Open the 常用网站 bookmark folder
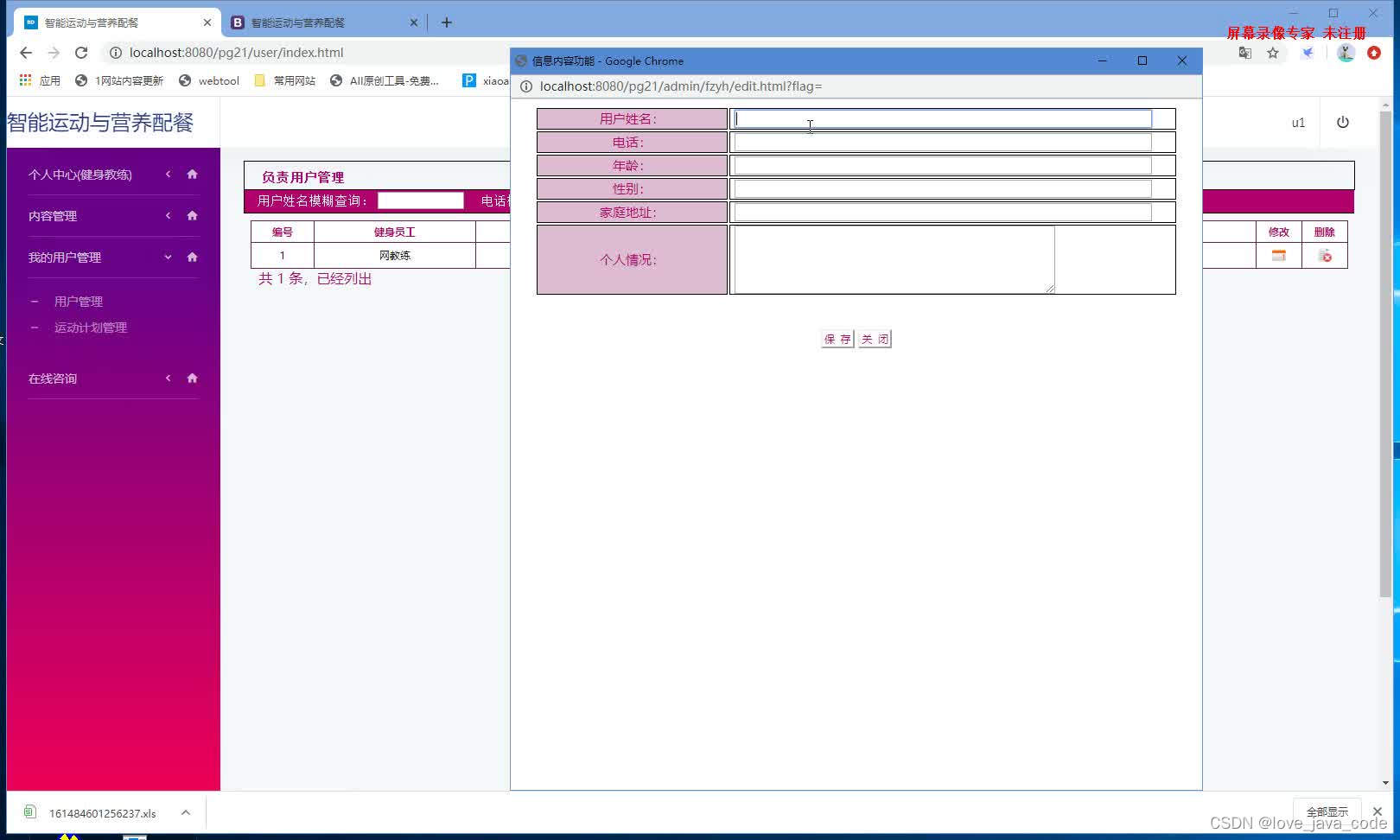This screenshot has width=1400, height=840. [285, 80]
